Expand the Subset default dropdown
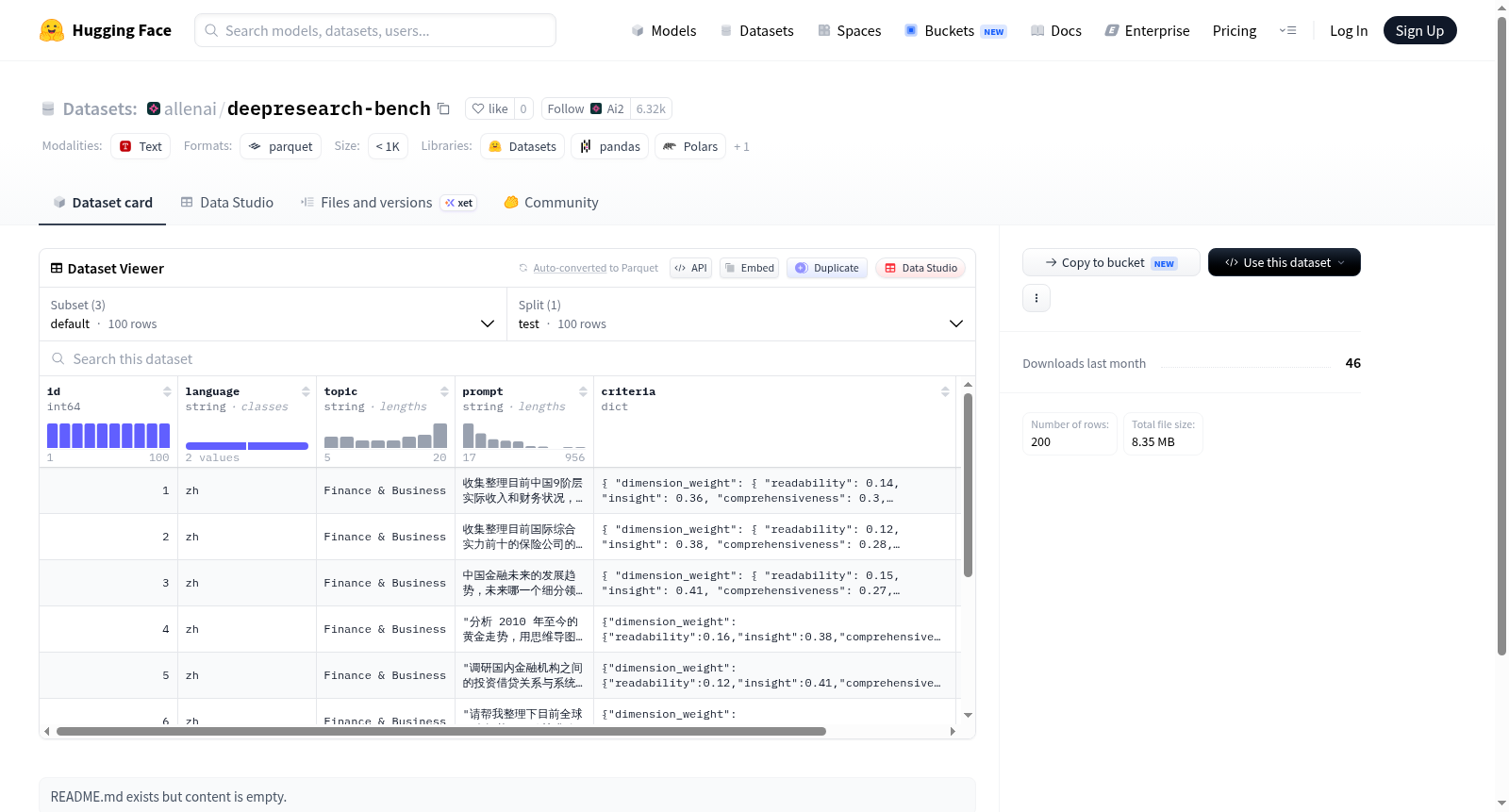1509x812 pixels. pyautogui.click(x=273, y=314)
